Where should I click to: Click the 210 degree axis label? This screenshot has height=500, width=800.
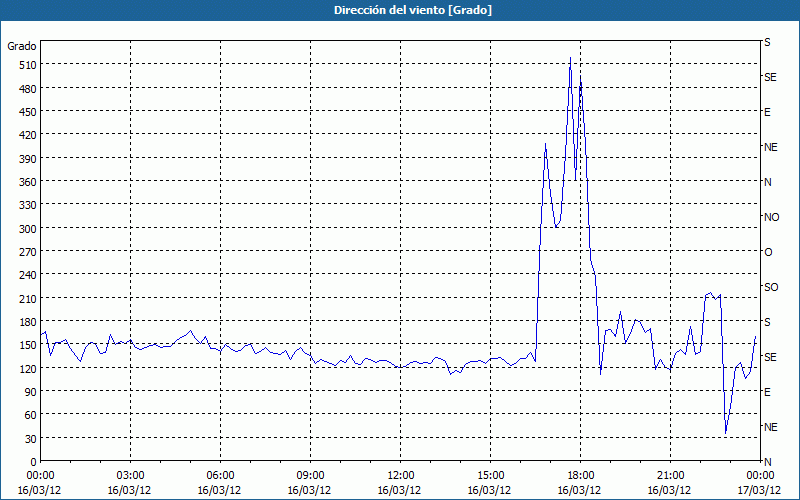tap(28, 299)
